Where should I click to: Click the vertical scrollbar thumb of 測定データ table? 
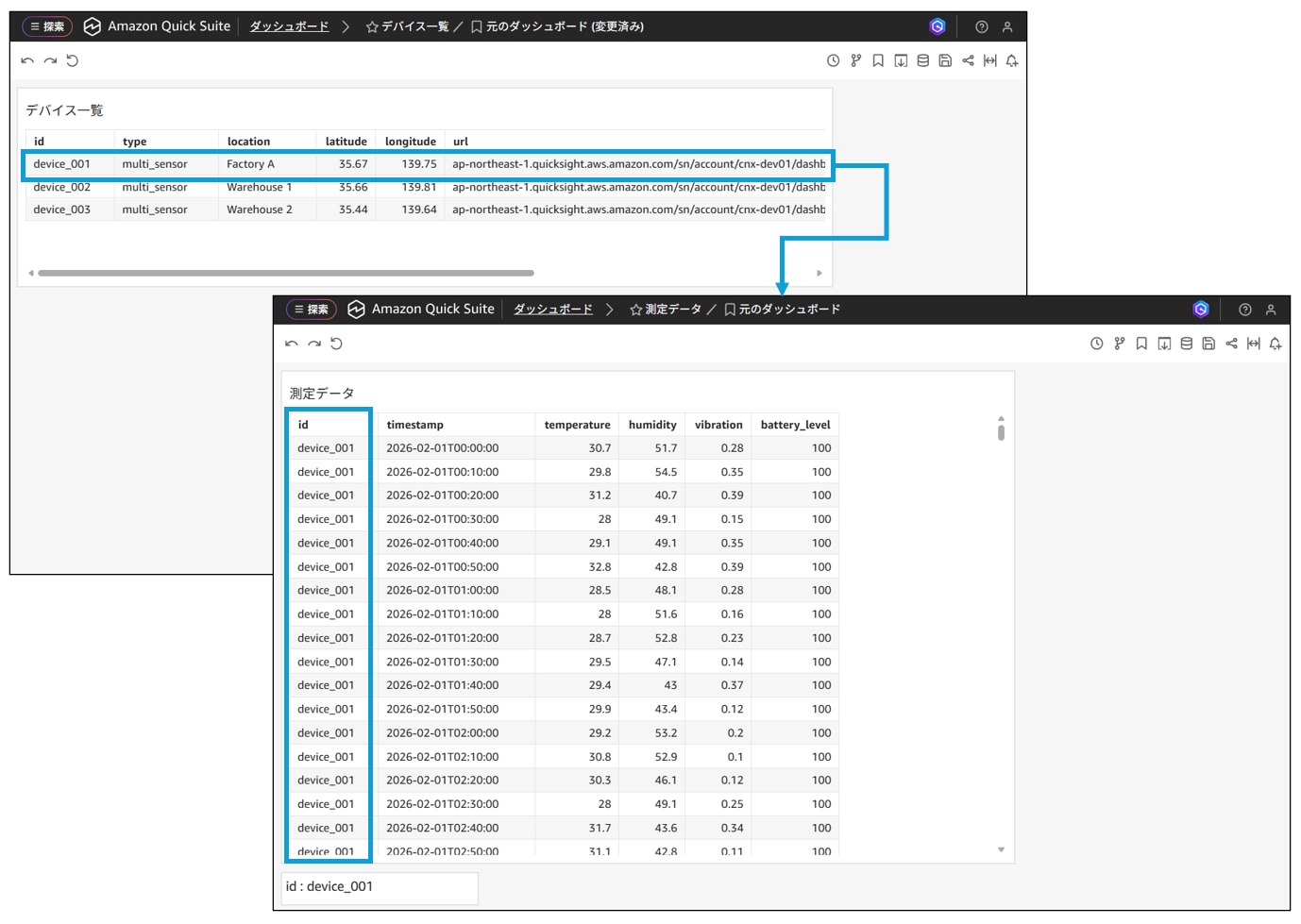coord(1001,432)
